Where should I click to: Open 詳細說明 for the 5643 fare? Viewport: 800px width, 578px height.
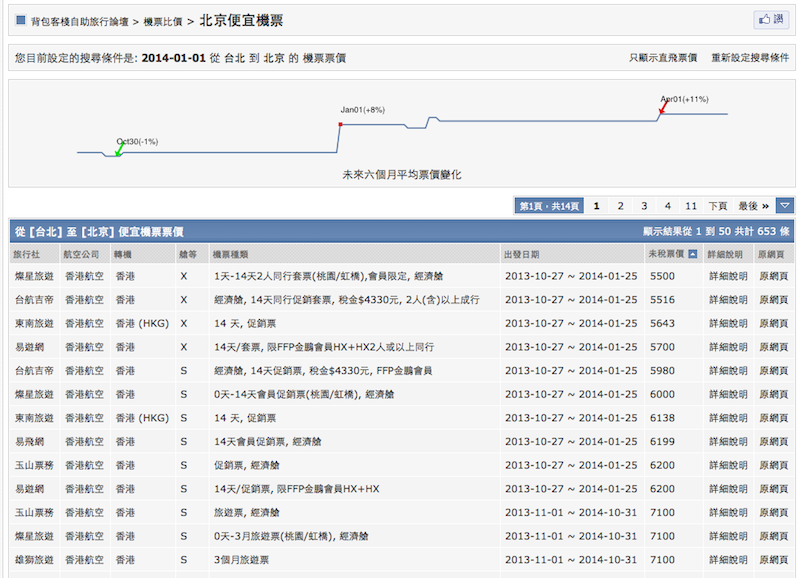coord(728,323)
